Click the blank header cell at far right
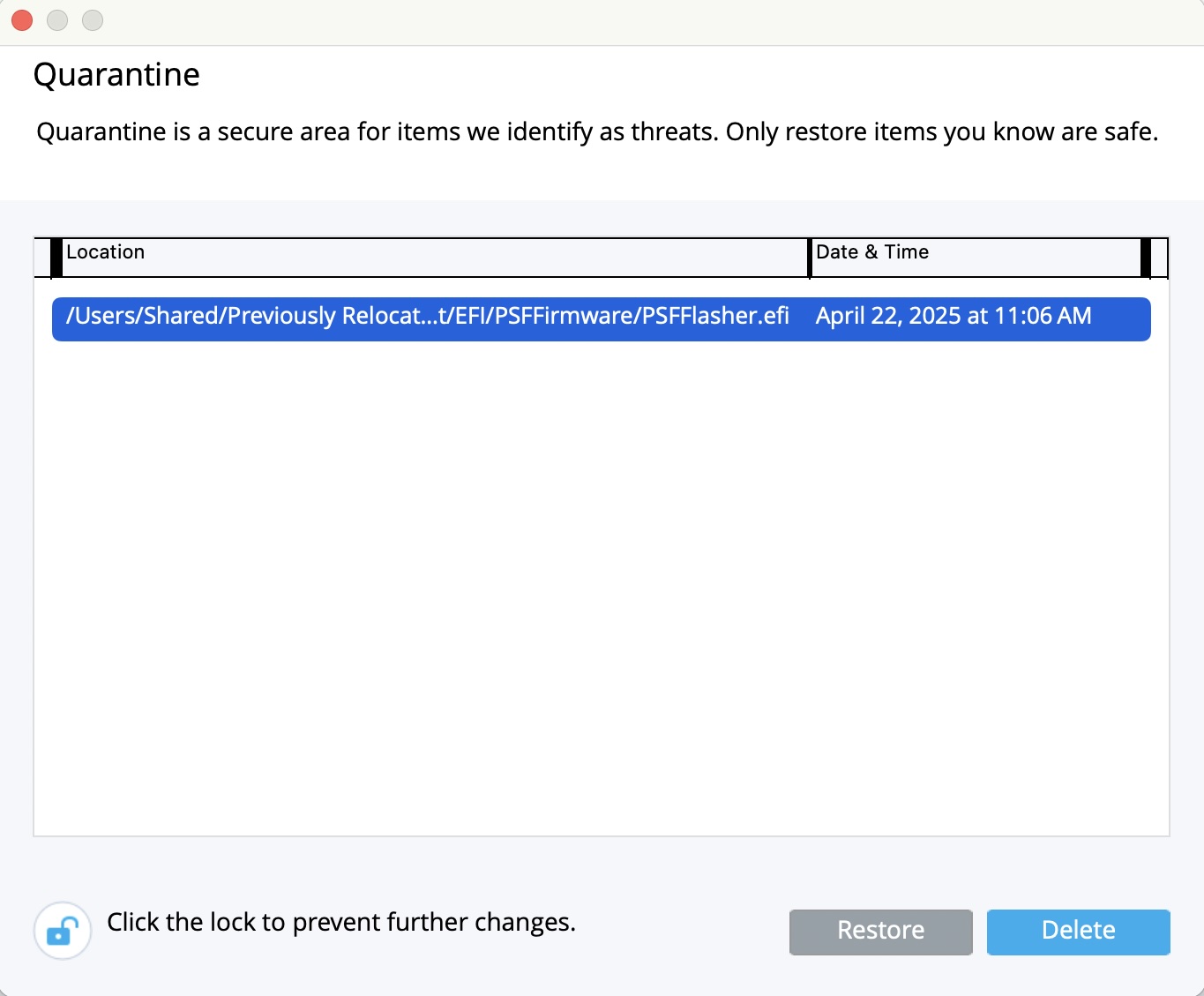The image size is (1204, 996). pos(1160,258)
